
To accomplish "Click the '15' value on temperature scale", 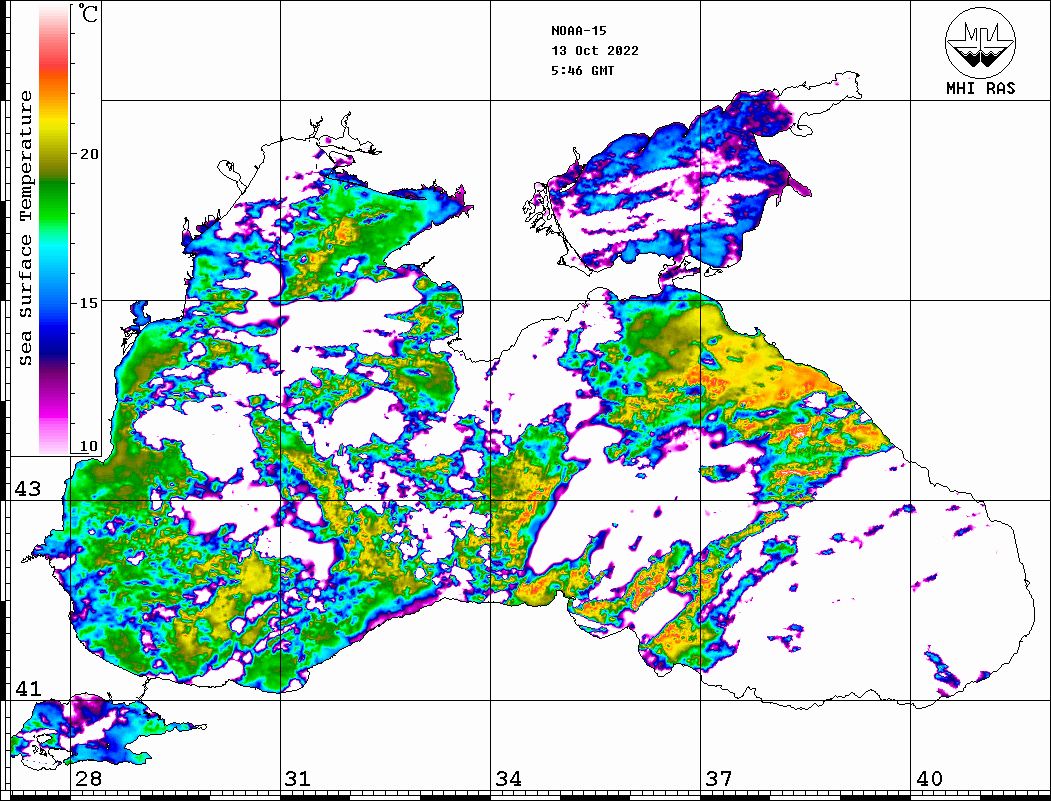I will tap(88, 303).
